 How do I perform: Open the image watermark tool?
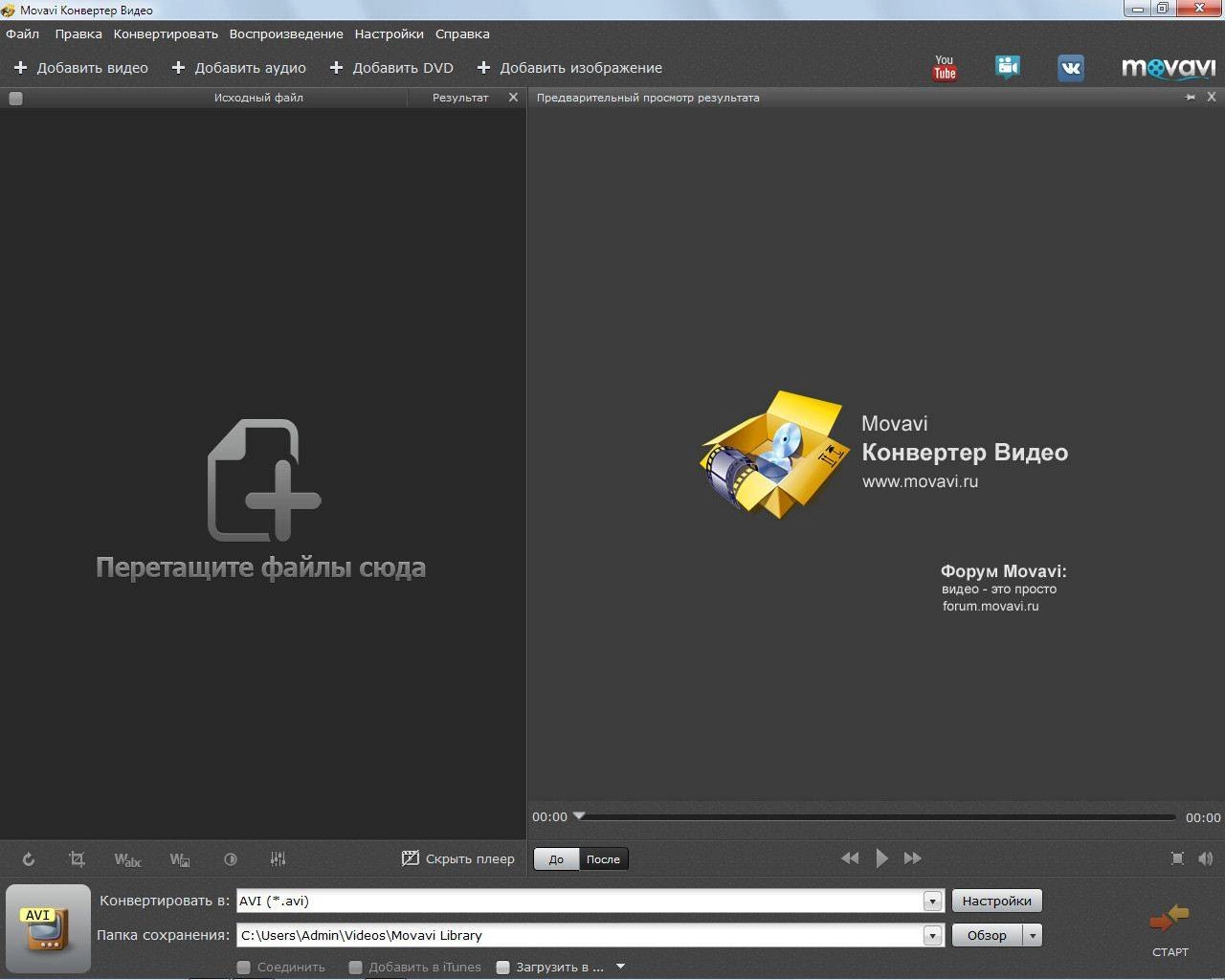pyautogui.click(x=179, y=859)
